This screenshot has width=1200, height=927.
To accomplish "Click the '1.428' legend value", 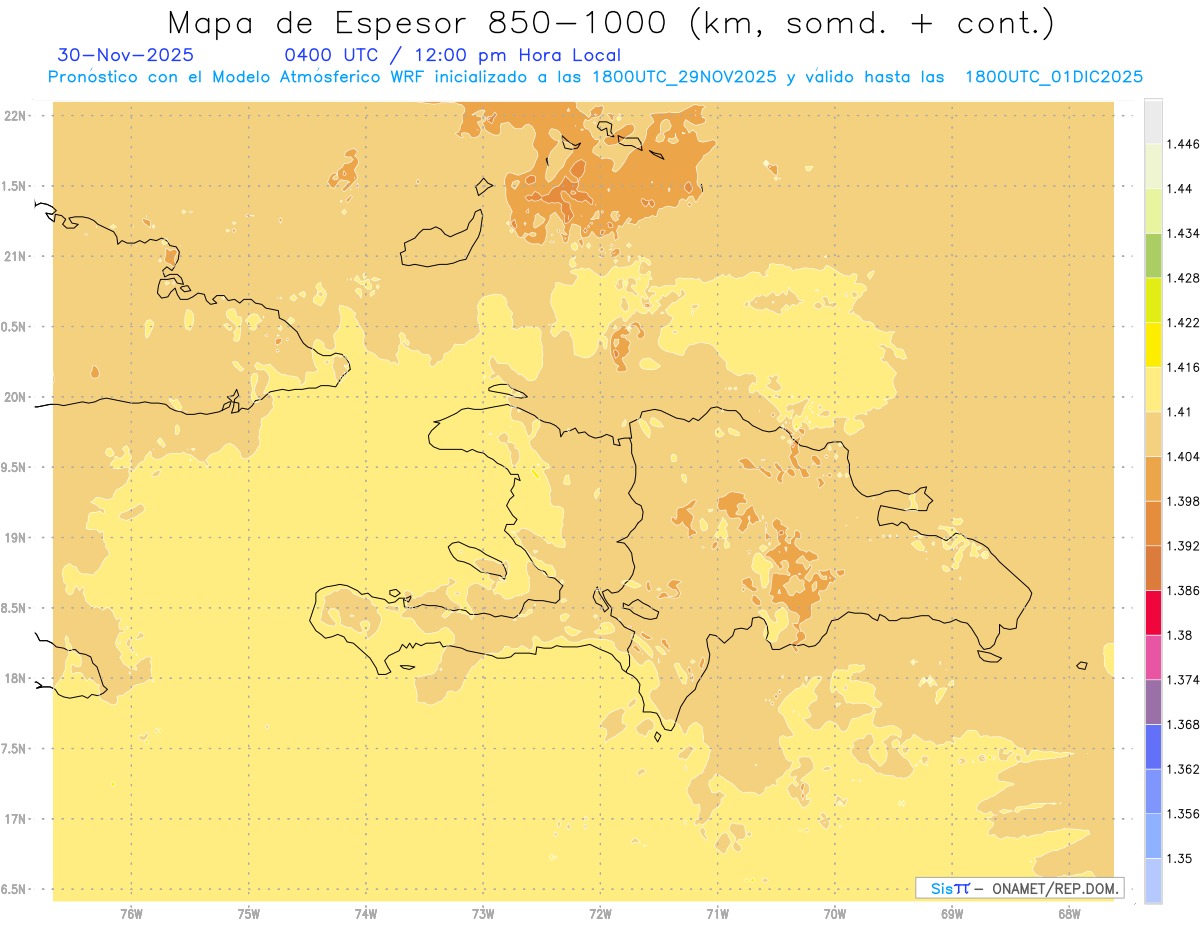I will pyautogui.click(x=1184, y=278).
